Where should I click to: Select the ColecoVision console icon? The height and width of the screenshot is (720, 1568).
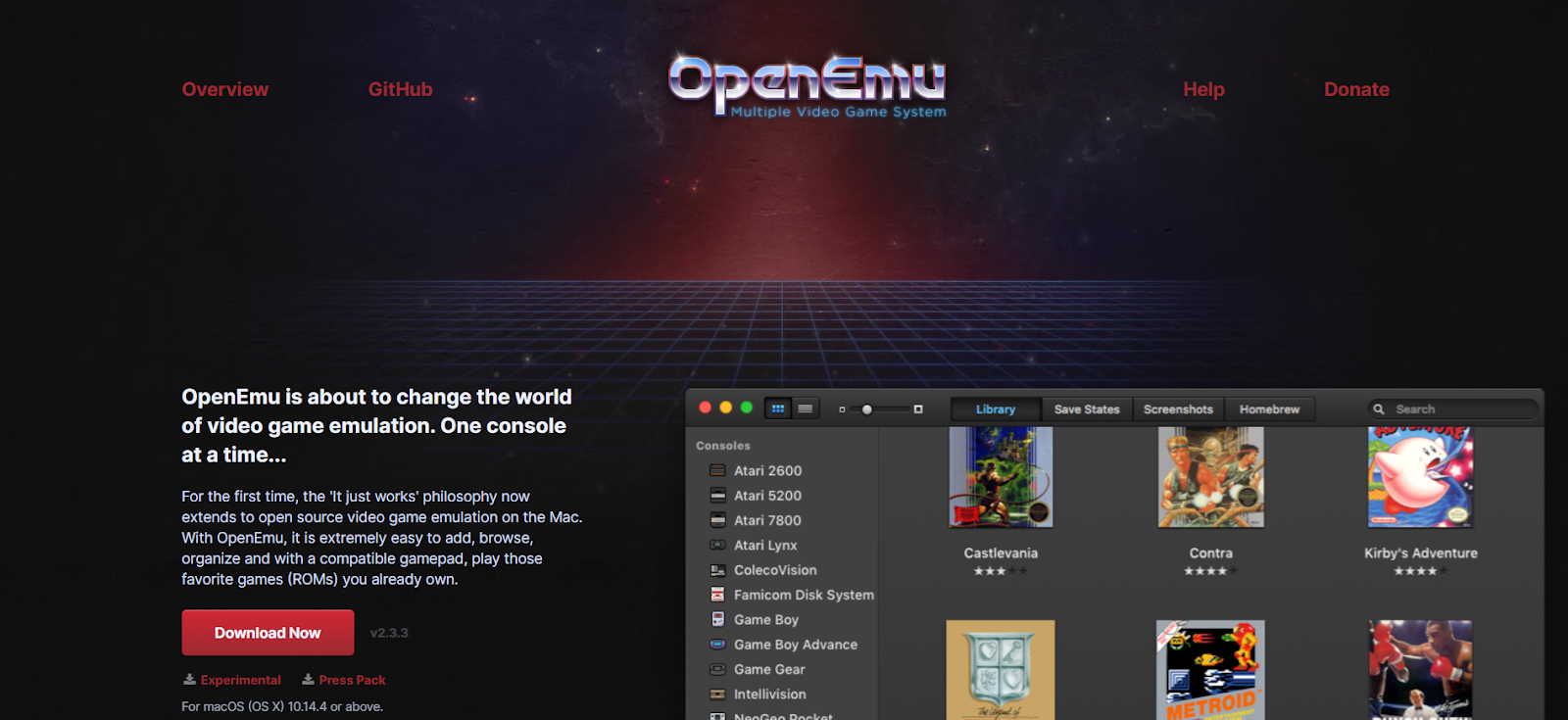point(717,570)
